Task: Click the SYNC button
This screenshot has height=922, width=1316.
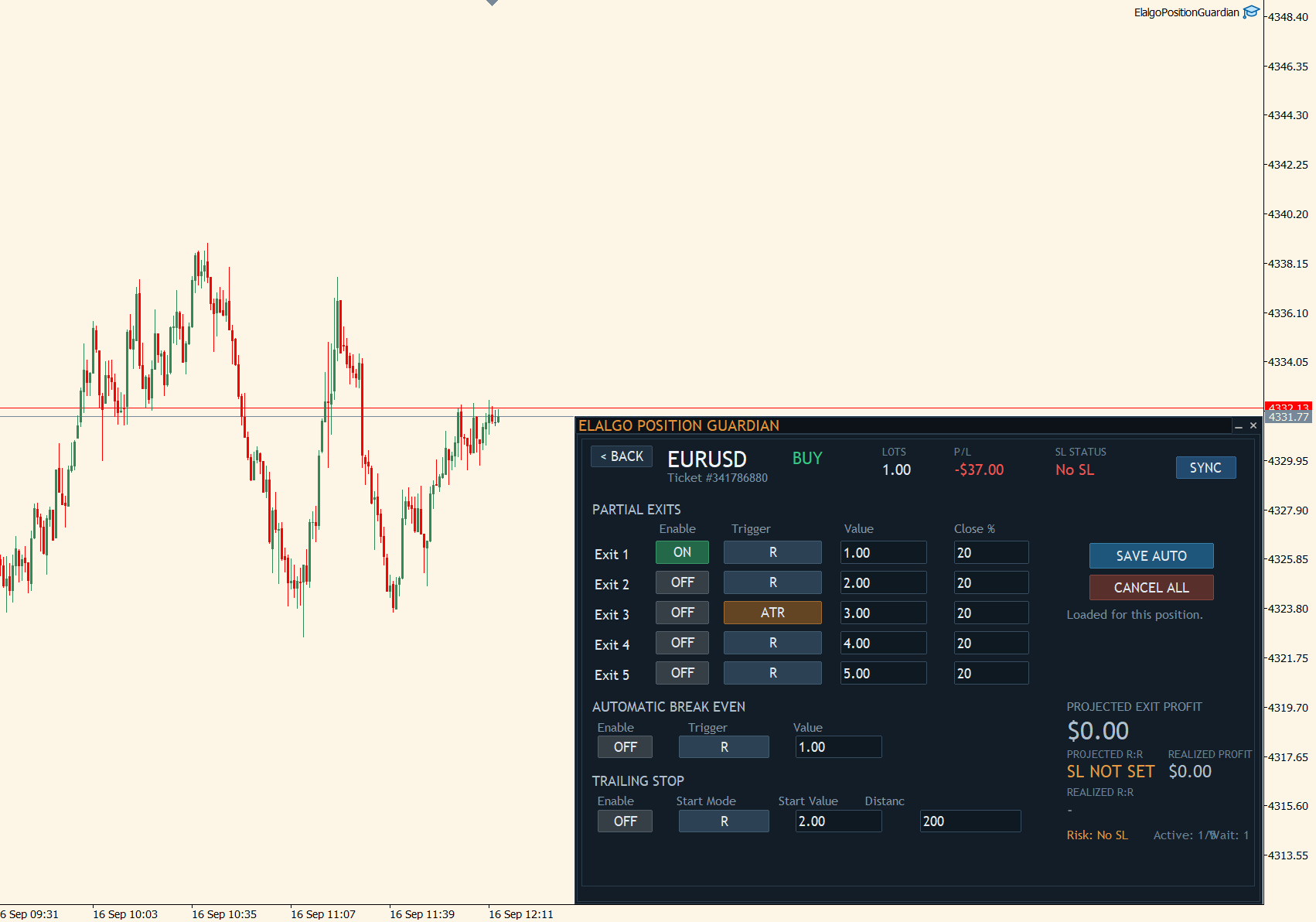Action: click(x=1205, y=468)
